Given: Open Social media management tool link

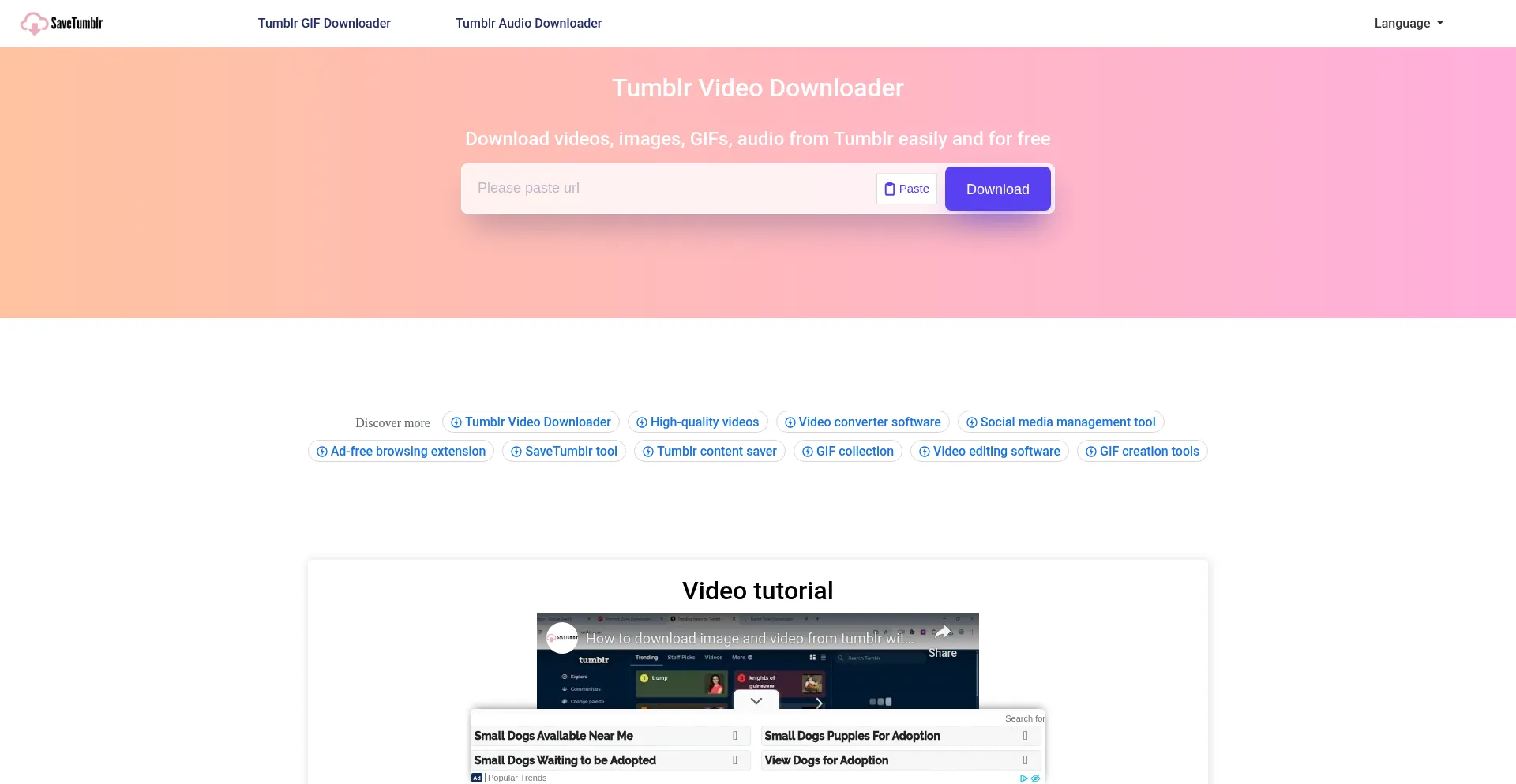Looking at the screenshot, I should pyautogui.click(x=1060, y=422).
